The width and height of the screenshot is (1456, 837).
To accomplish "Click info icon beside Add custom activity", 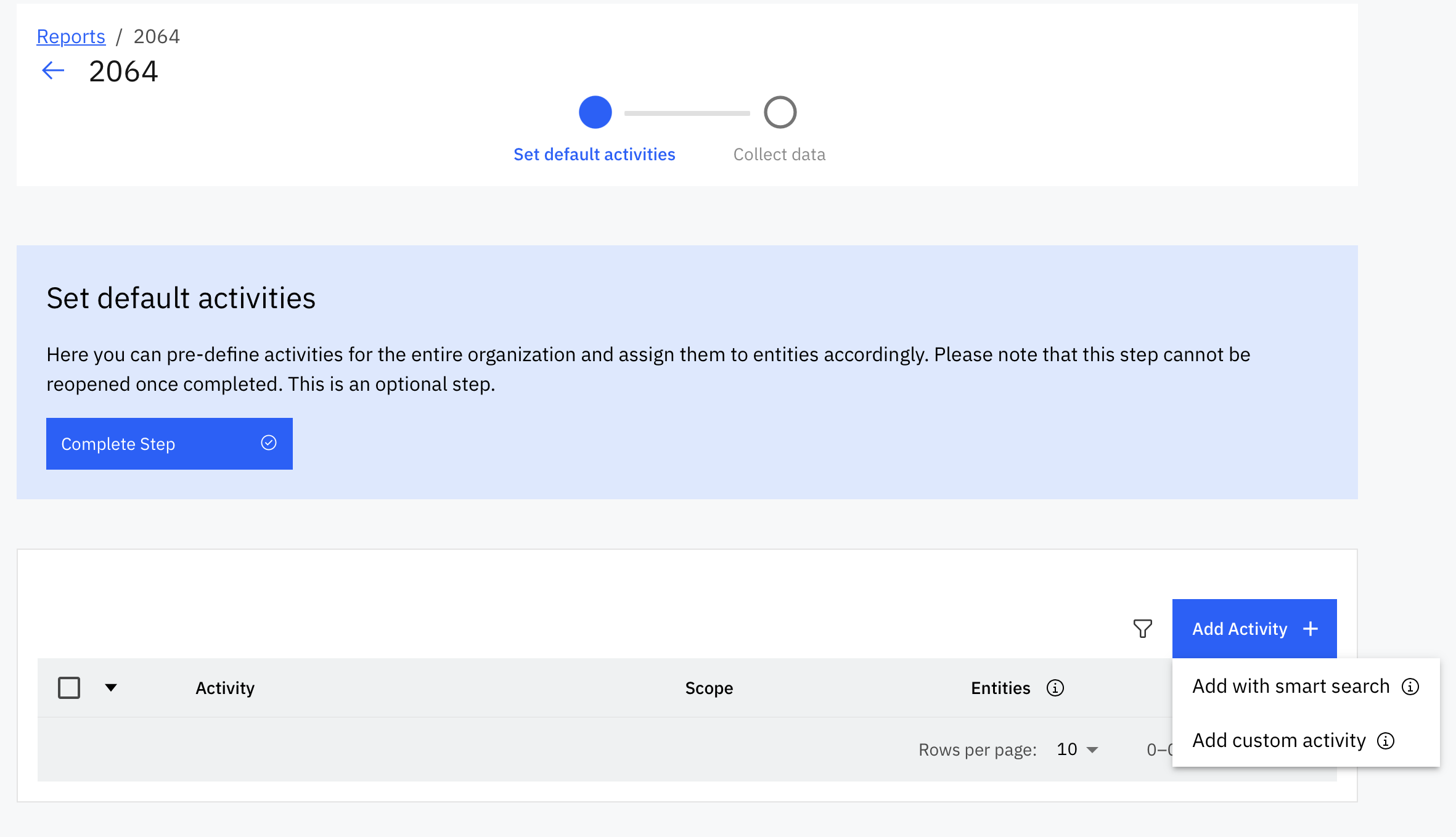I will point(1386,740).
